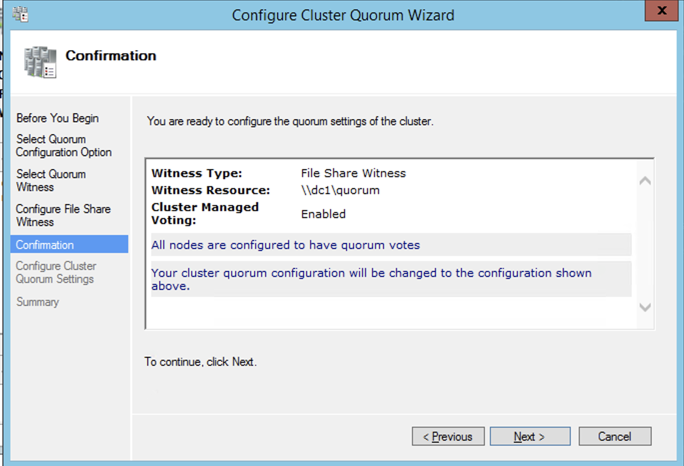The width and height of the screenshot is (684, 466).
Task: Click the wizard icon in the title bar
Action: click(x=20, y=15)
